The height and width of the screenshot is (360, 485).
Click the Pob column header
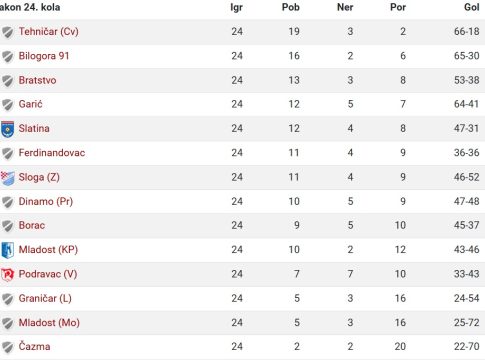[x=291, y=7]
